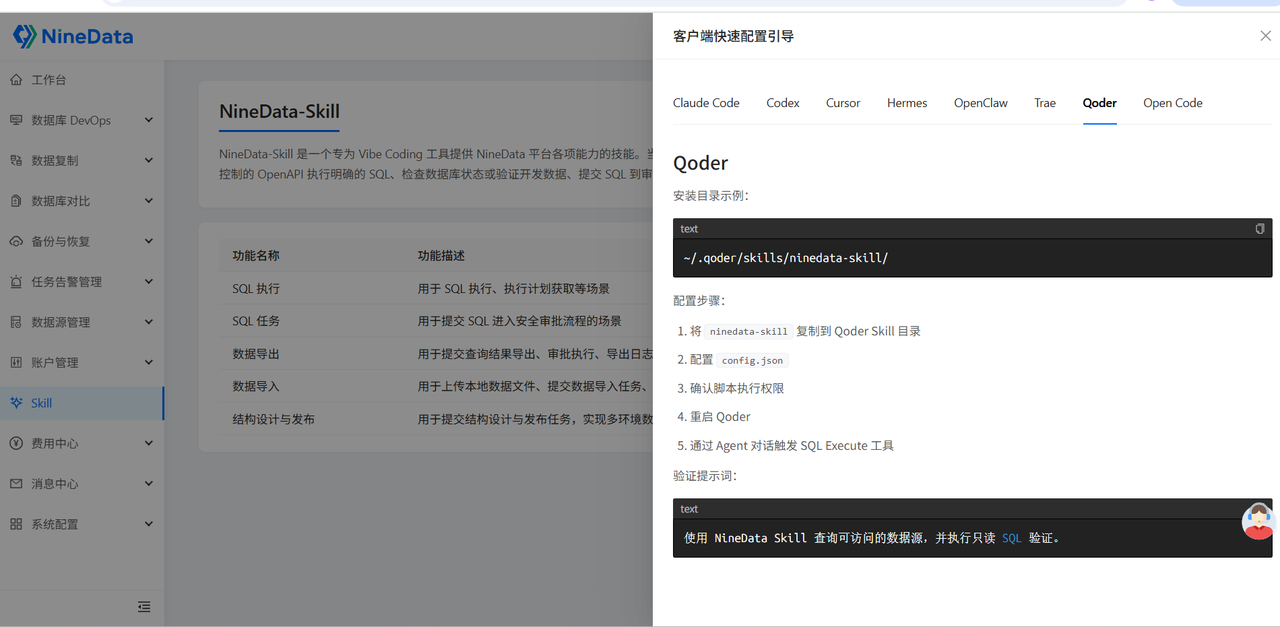Screen dimensions: 1280x627
Task: Switch to the OpenClaw tab
Action: point(981,103)
